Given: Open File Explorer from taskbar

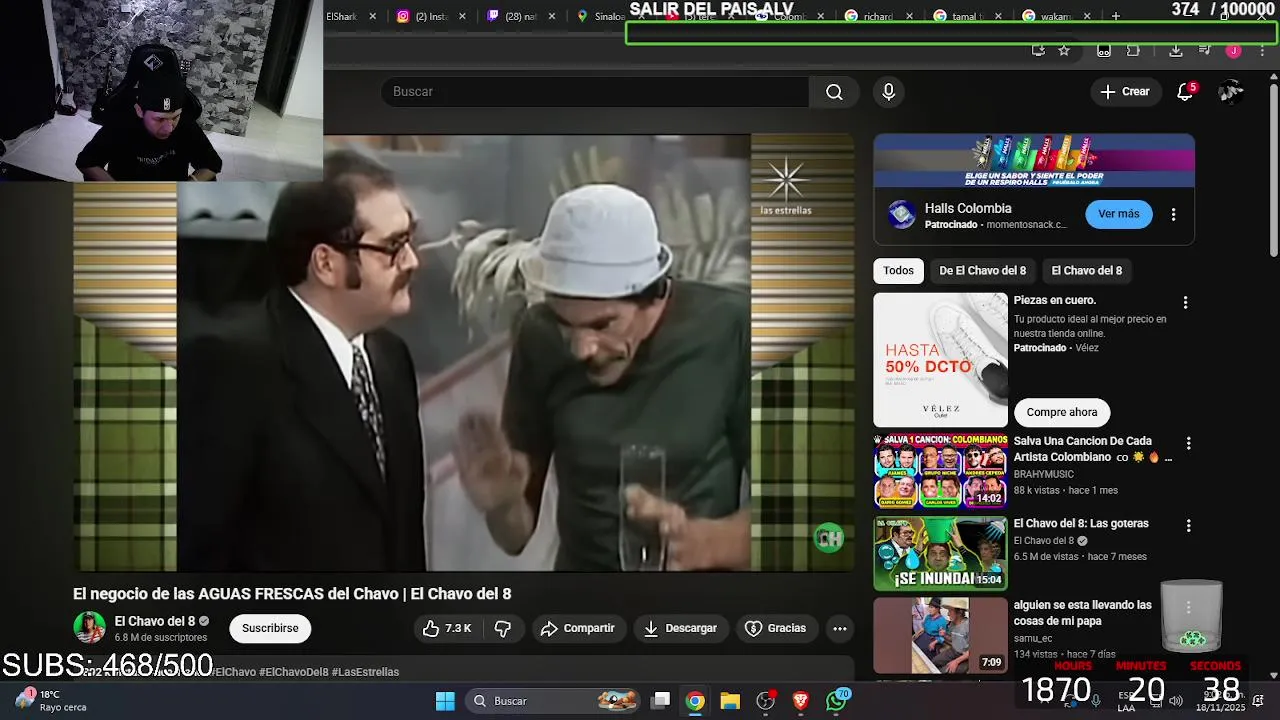Looking at the screenshot, I should click(x=730, y=701).
